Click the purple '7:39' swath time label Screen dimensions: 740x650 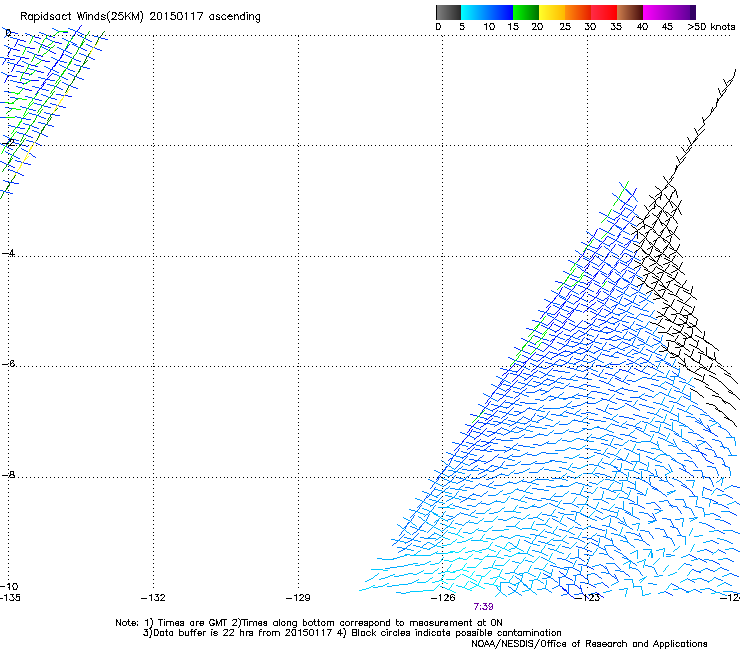pos(483,607)
